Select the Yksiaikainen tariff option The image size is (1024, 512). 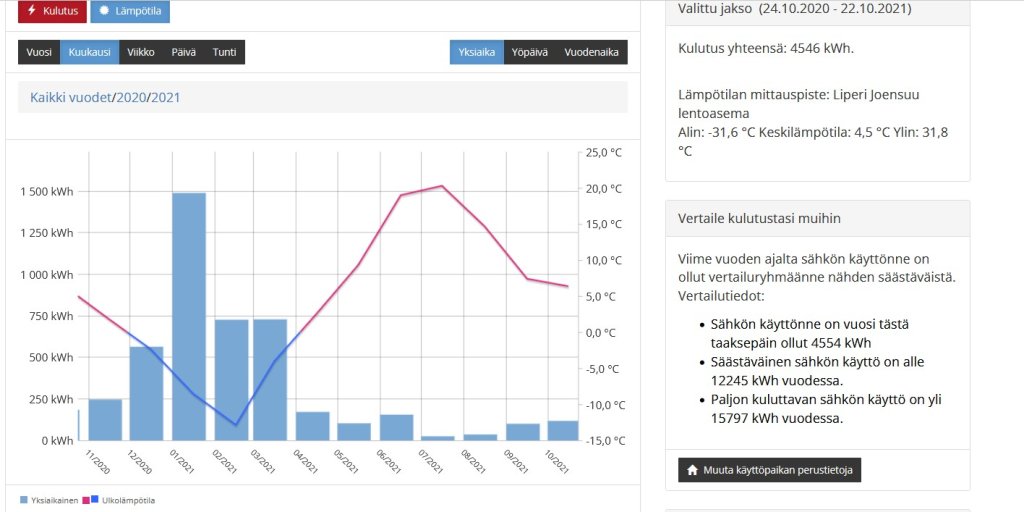click(x=477, y=52)
